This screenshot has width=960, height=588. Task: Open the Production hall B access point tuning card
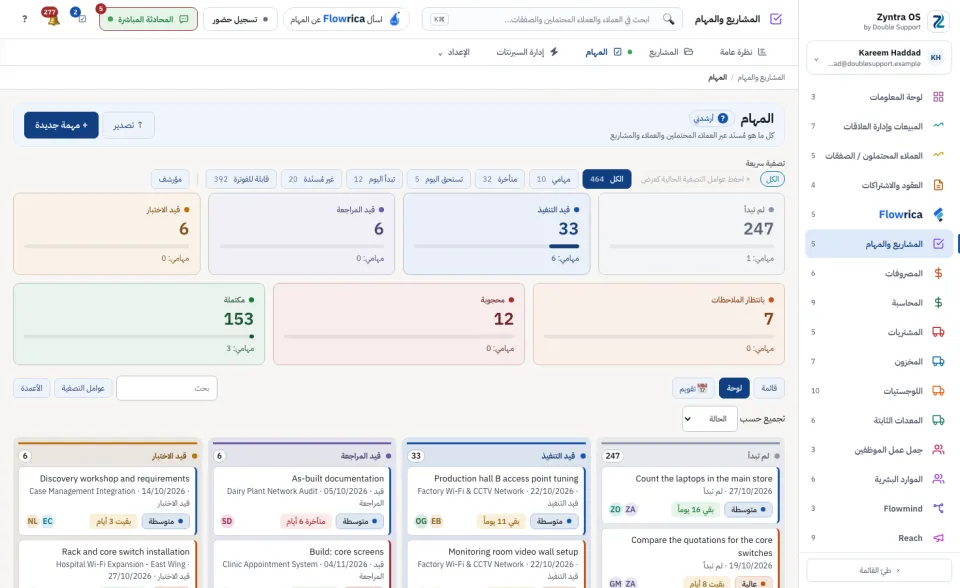[x=497, y=500]
